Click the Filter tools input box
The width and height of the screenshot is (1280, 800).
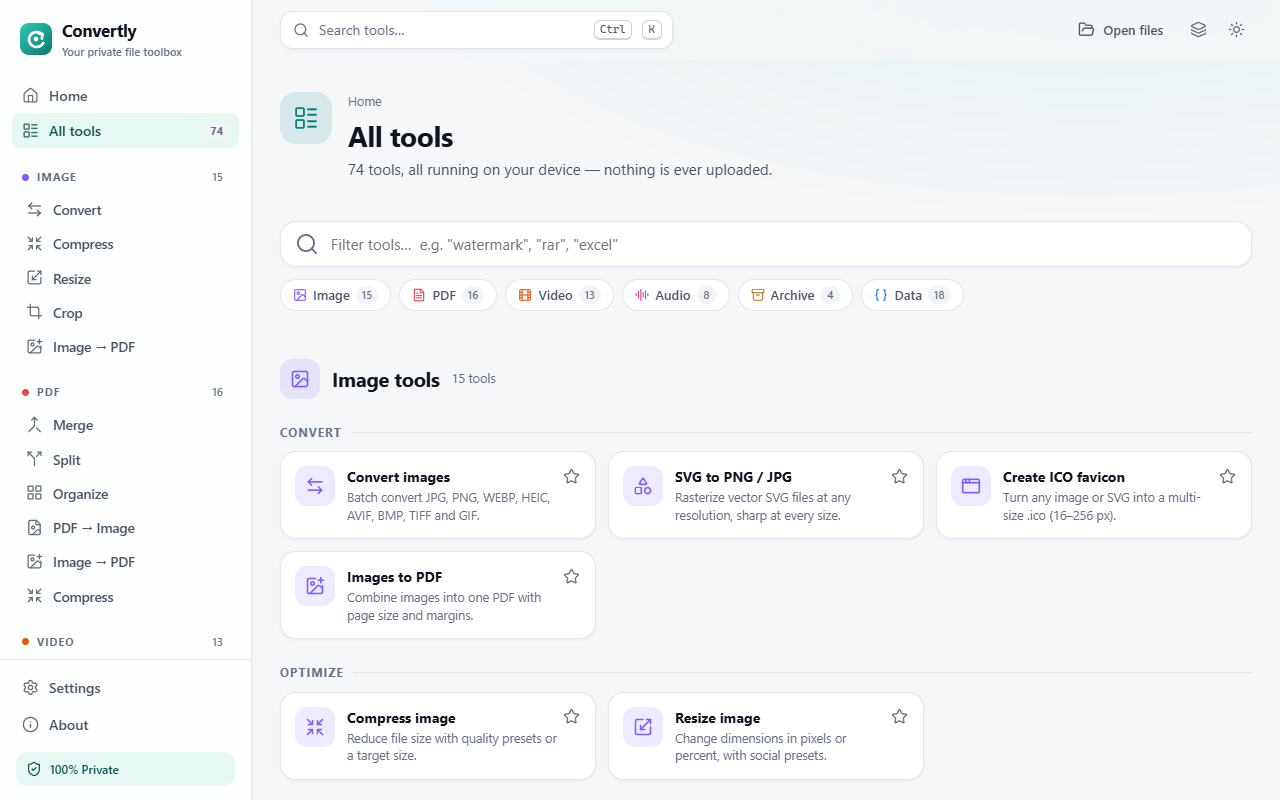click(766, 244)
